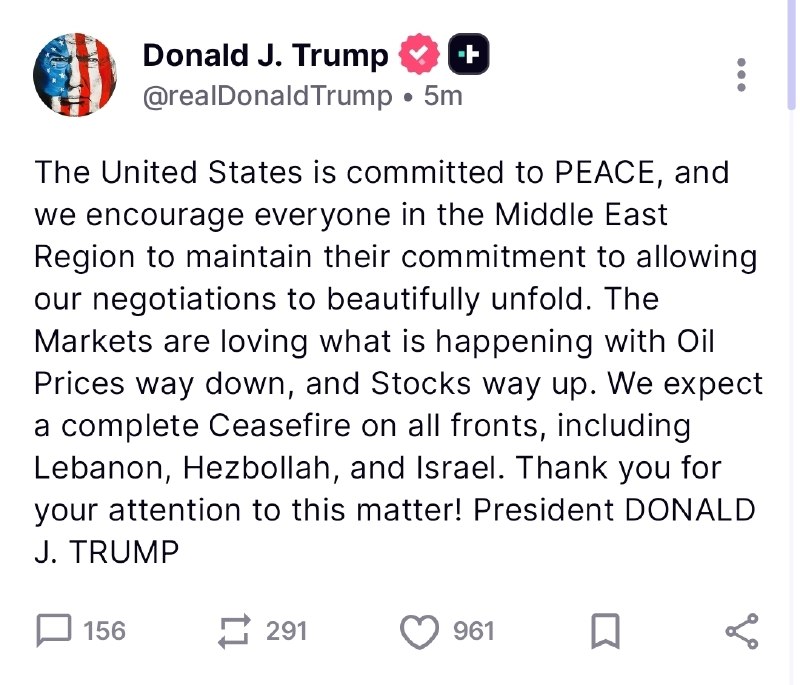Image resolution: width=800 pixels, height=685 pixels.
Task: Click the post body text
Action: 398,362
